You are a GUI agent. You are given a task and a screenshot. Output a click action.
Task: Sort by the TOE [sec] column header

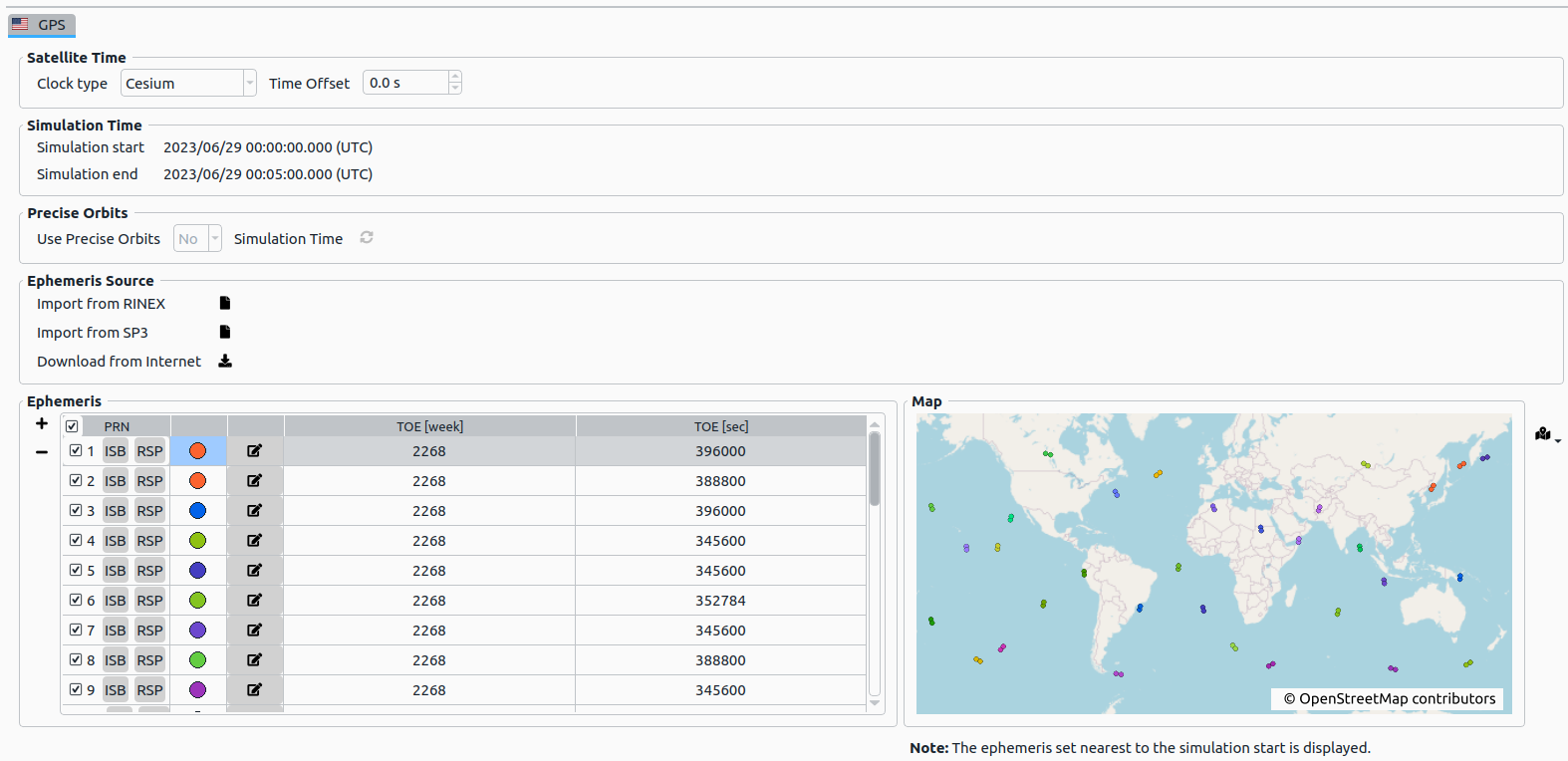pos(720,426)
